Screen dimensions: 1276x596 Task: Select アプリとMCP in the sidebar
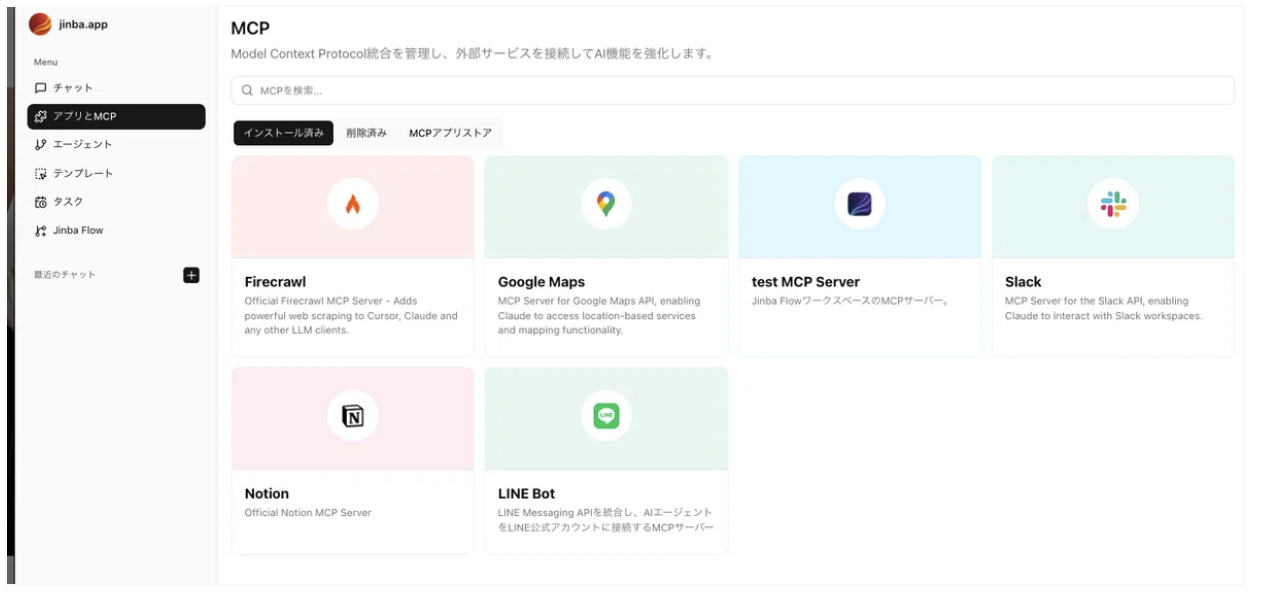coord(116,117)
